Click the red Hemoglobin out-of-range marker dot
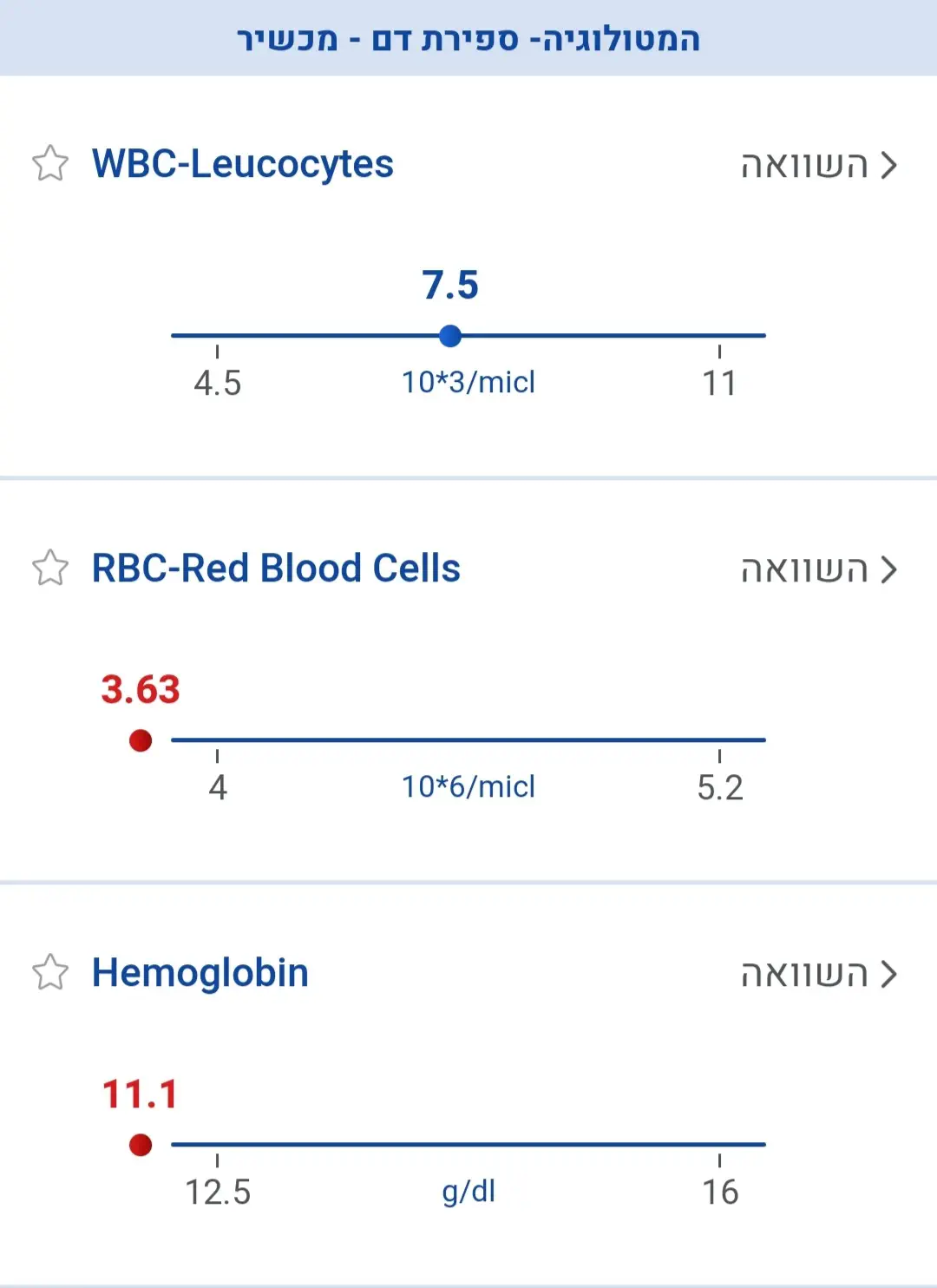This screenshot has width=937, height=1288. tap(141, 1145)
